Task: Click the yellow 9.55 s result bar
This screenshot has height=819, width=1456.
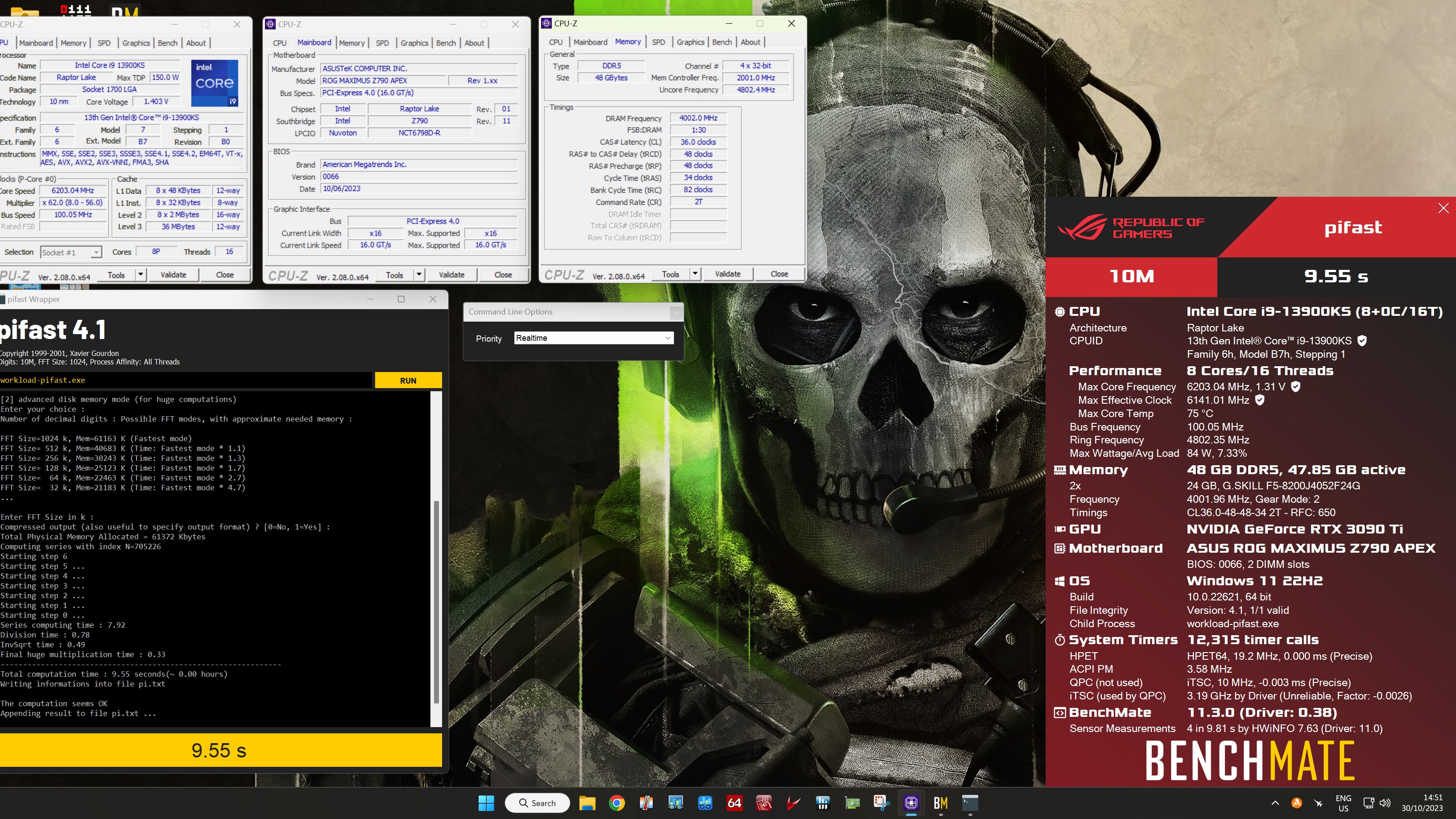Action: [220, 750]
